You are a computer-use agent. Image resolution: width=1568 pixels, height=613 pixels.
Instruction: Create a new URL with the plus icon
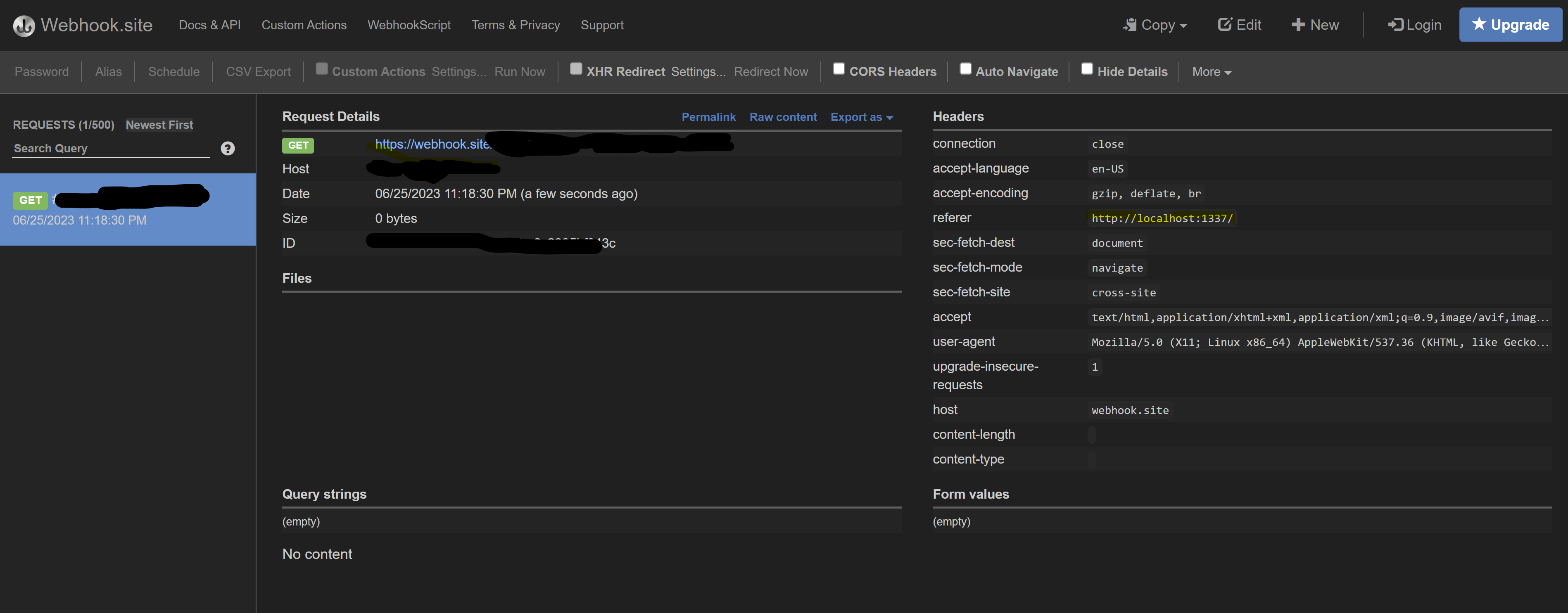[x=1299, y=24]
